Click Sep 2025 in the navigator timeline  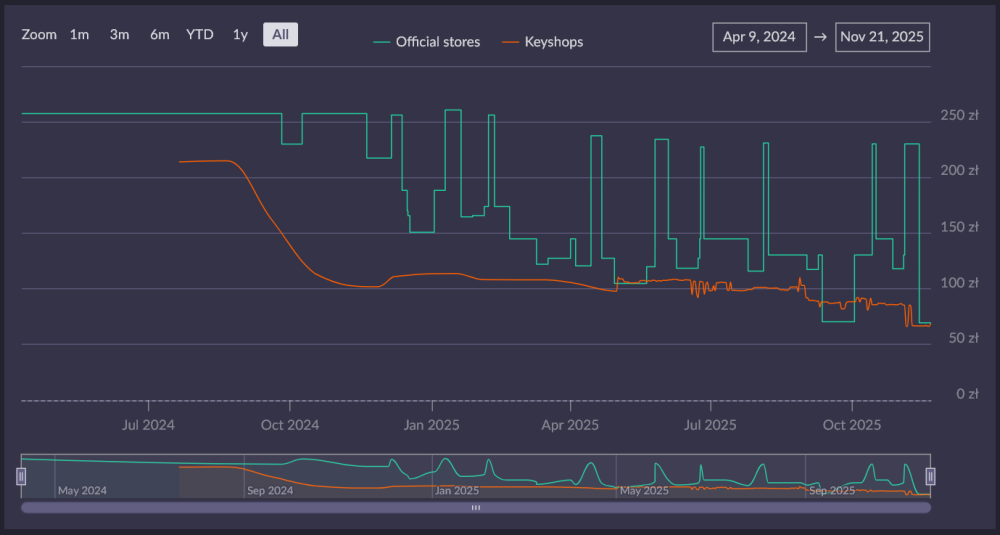(x=832, y=491)
